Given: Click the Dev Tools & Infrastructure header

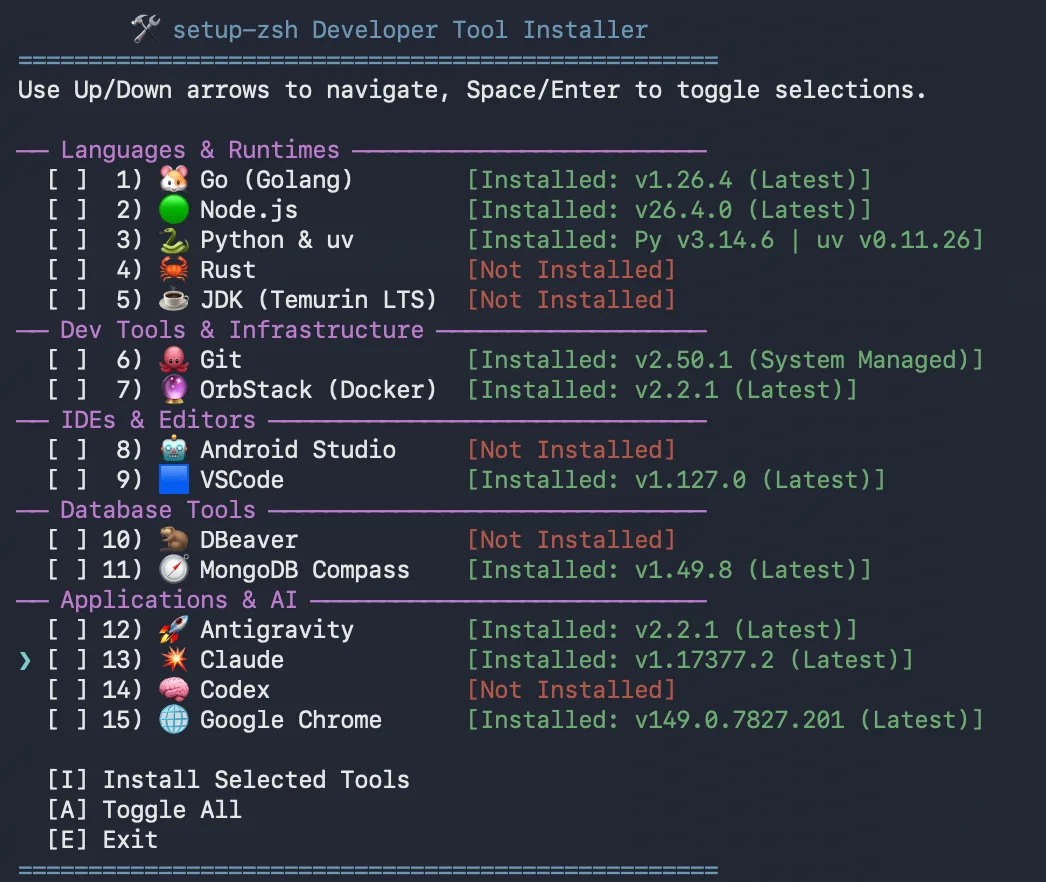Looking at the screenshot, I should [x=242, y=330].
